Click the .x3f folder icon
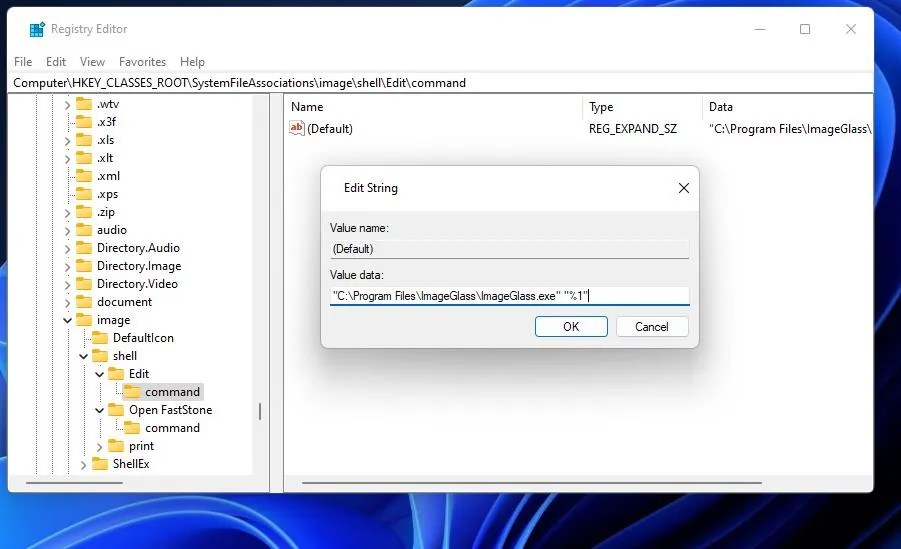 tap(84, 122)
